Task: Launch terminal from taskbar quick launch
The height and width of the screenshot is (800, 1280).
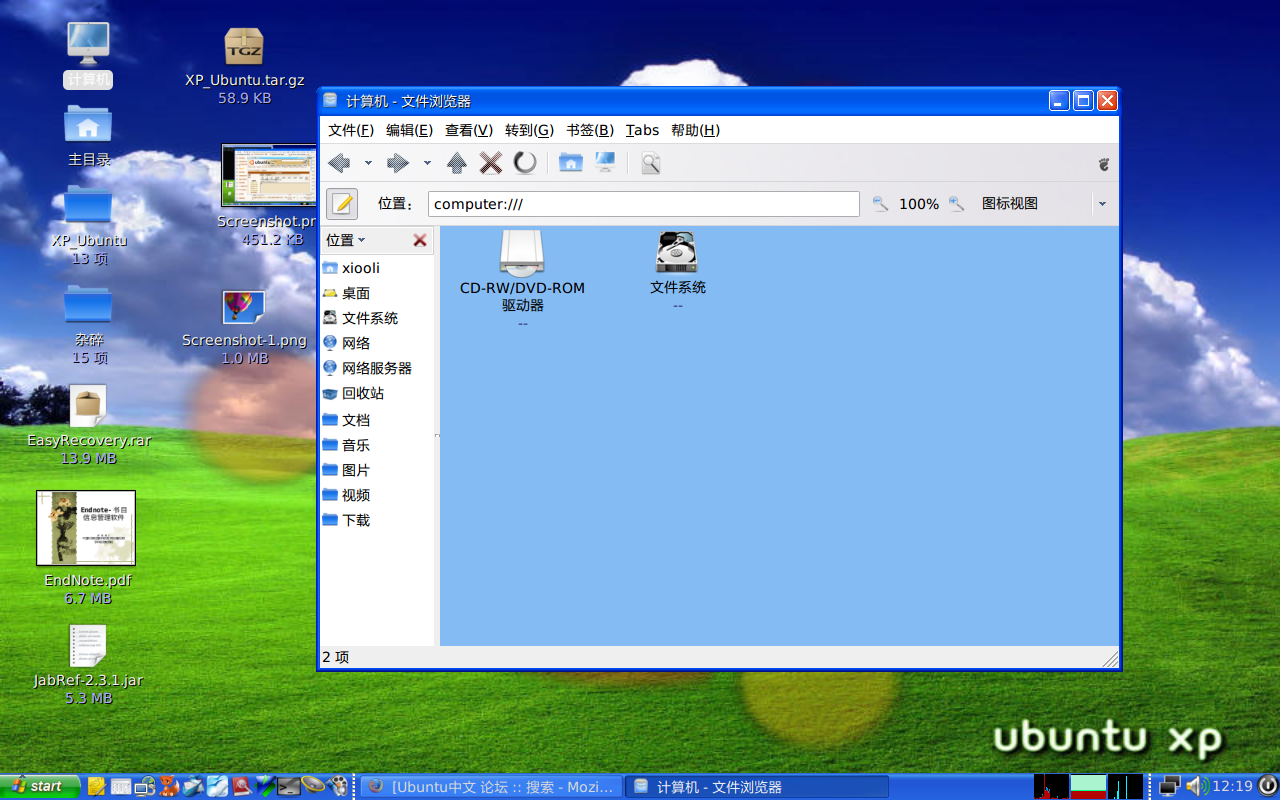Action: (x=289, y=786)
